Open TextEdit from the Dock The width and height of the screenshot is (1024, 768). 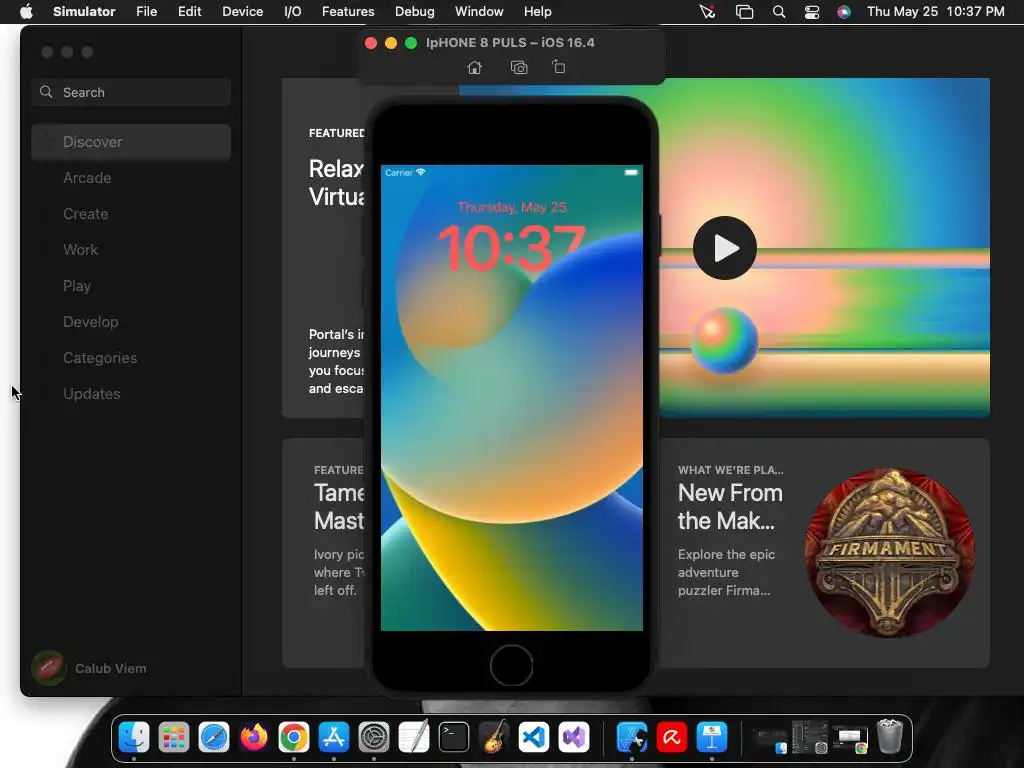[414, 737]
